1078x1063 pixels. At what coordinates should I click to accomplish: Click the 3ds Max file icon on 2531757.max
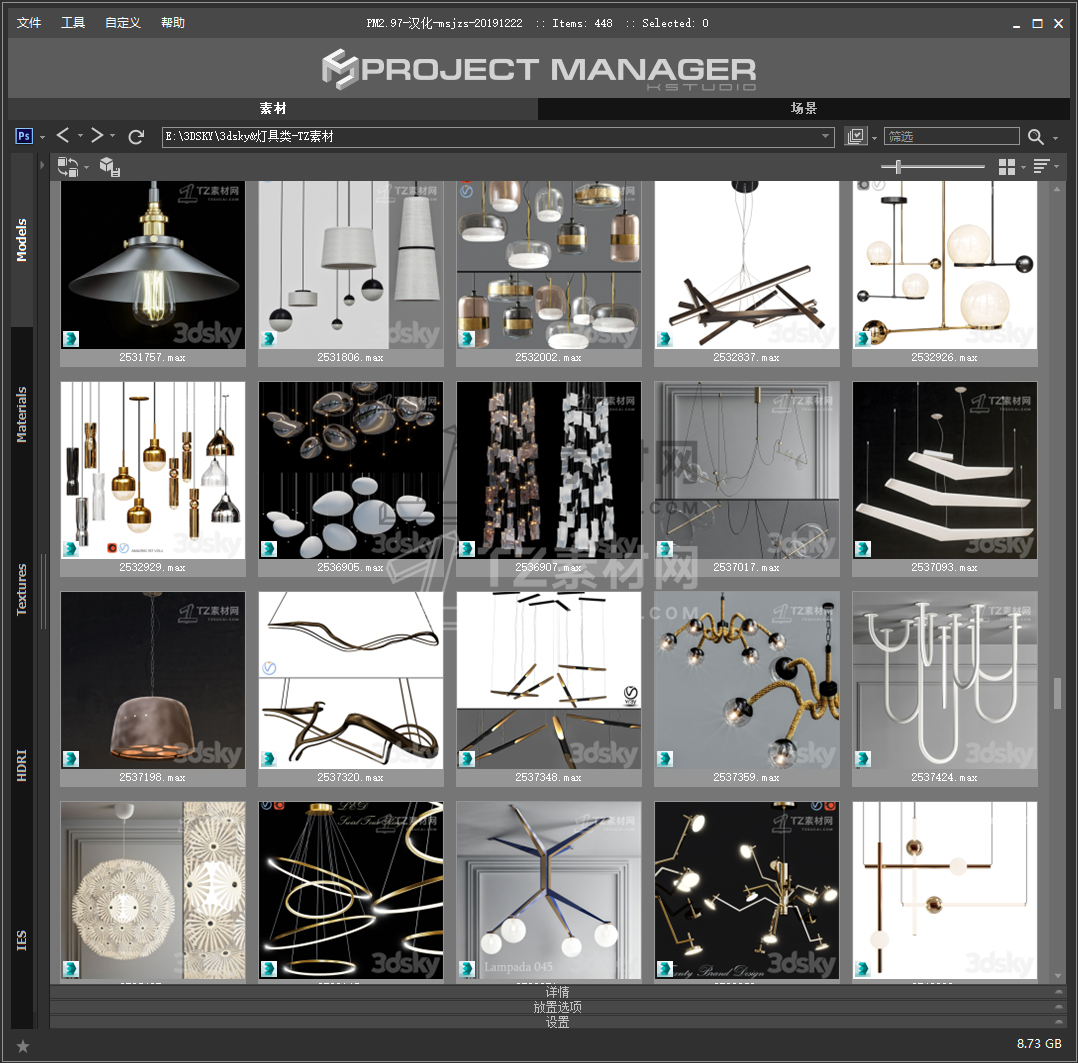[x=71, y=338]
